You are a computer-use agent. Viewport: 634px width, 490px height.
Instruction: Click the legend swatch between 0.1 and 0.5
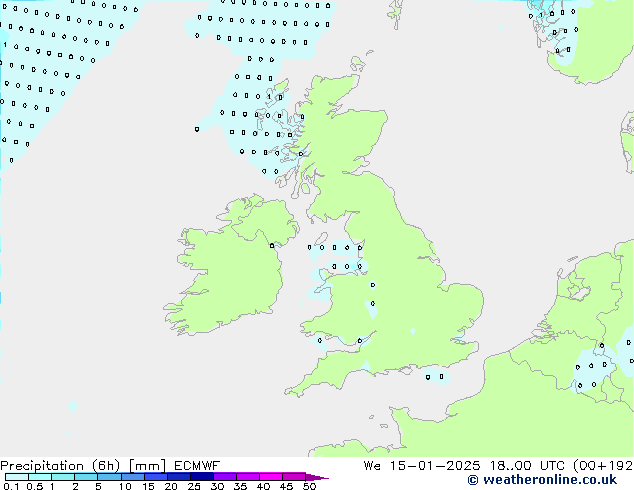point(17,477)
